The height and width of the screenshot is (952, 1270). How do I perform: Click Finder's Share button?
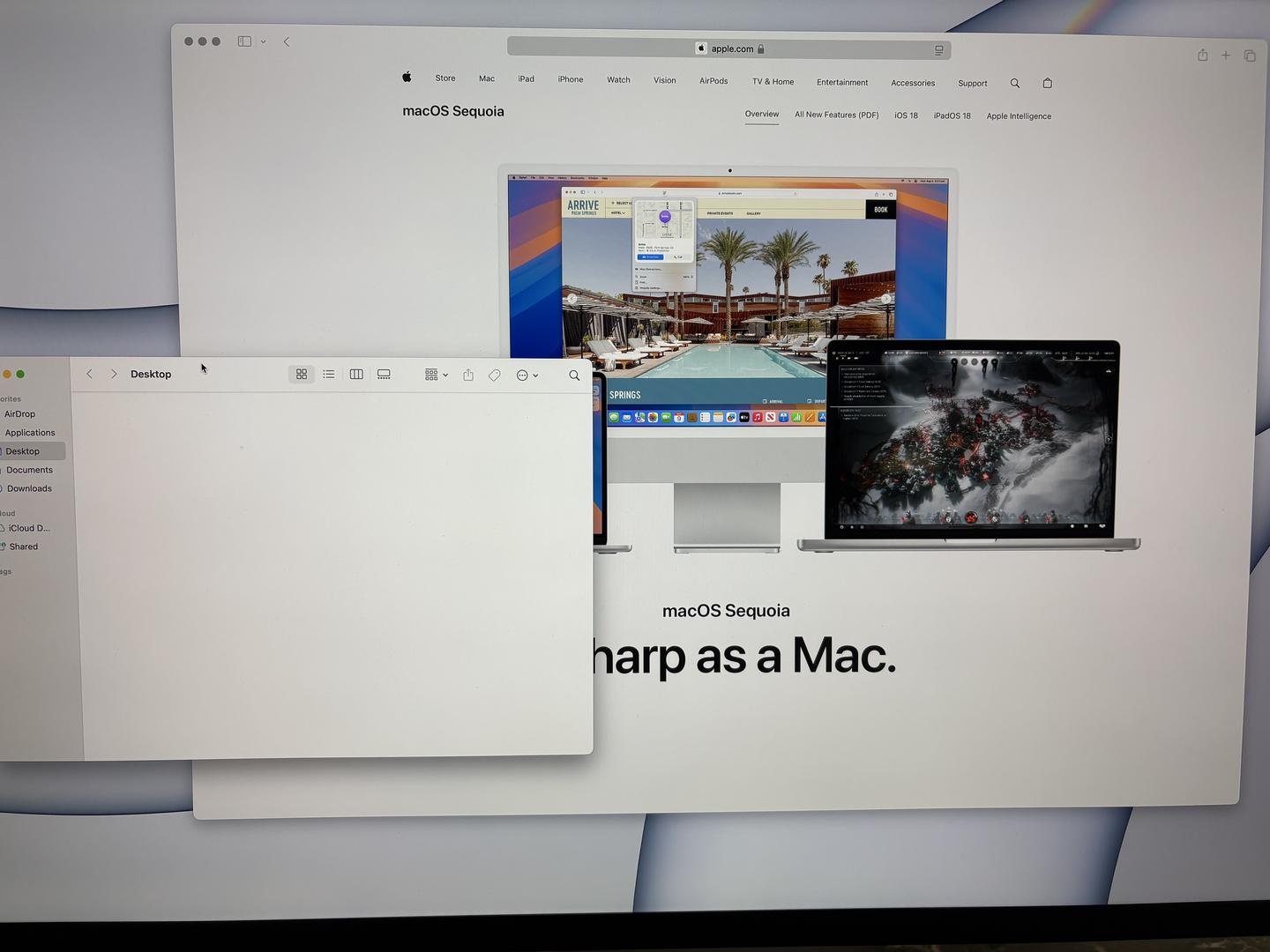[468, 375]
